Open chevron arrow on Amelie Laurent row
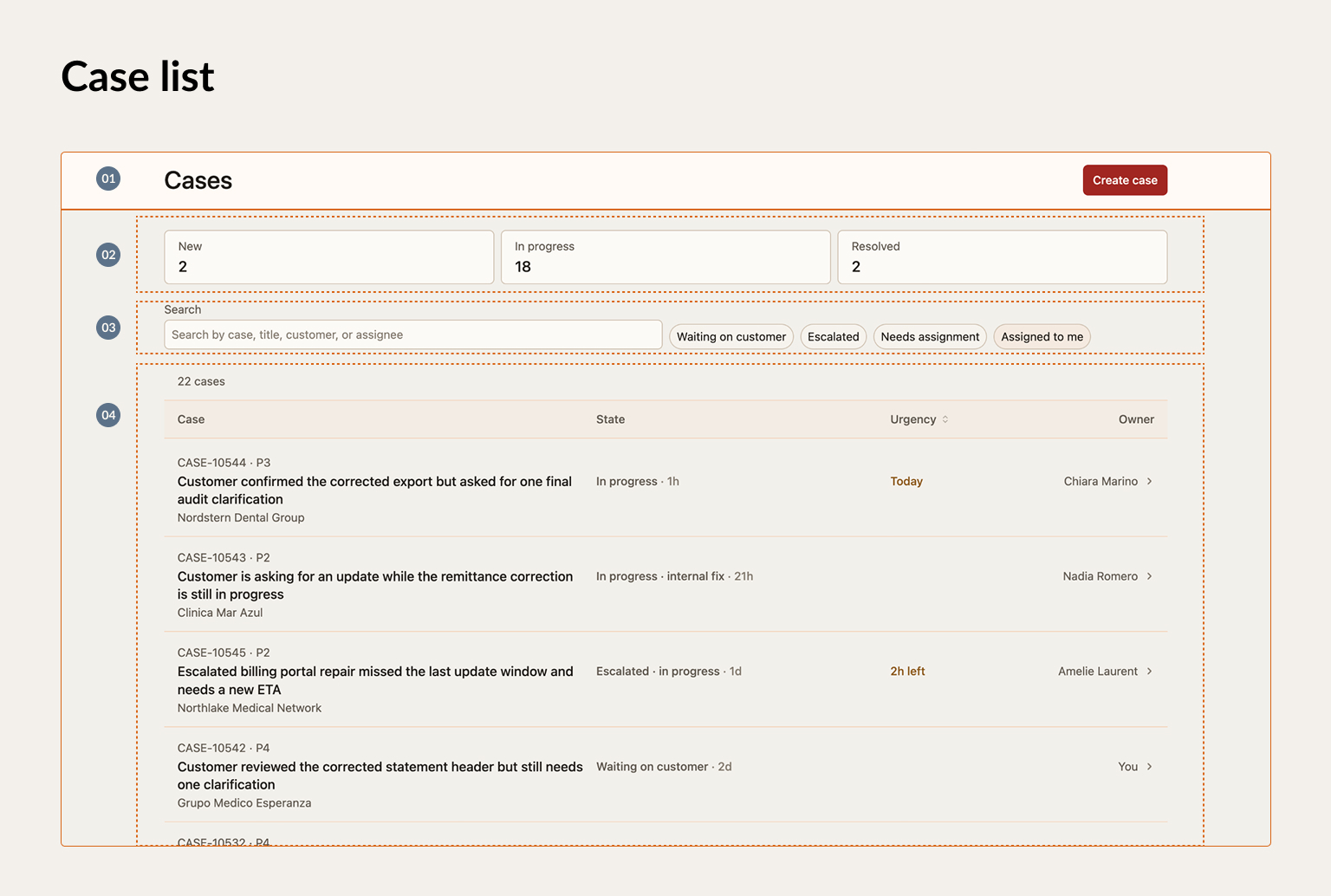 coord(1149,672)
